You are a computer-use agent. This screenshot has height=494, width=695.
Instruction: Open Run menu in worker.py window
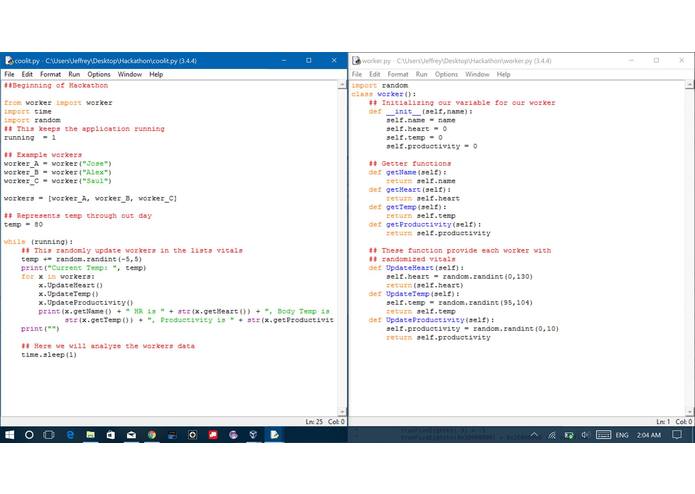pos(422,74)
